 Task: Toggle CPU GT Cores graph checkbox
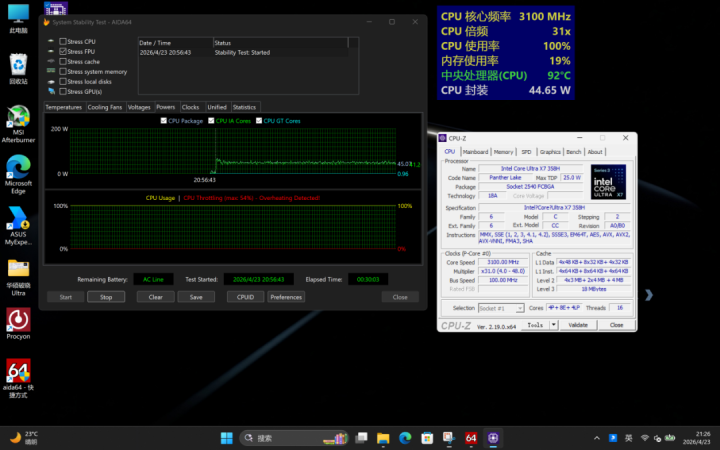tap(257, 120)
